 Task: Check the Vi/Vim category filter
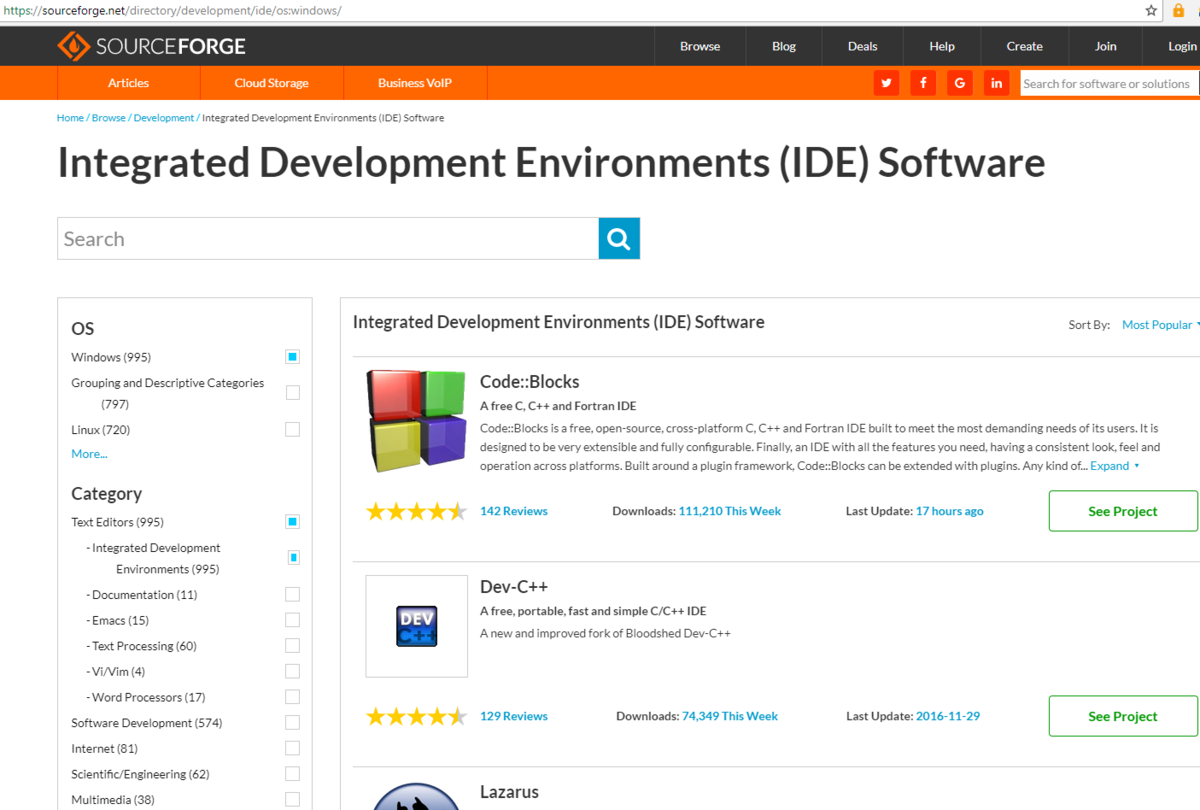click(292, 671)
